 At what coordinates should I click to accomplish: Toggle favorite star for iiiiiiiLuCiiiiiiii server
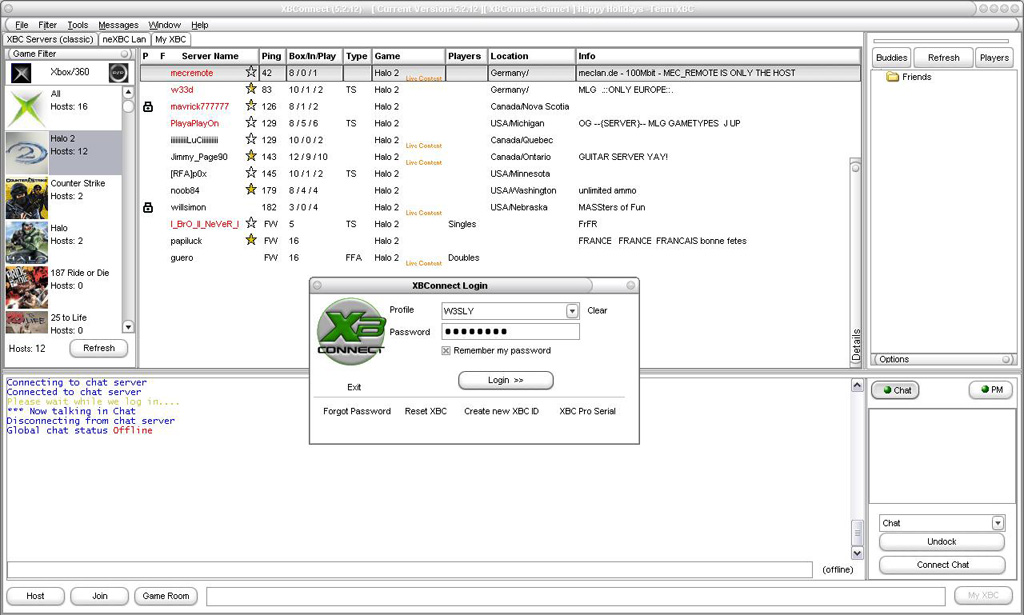251,139
